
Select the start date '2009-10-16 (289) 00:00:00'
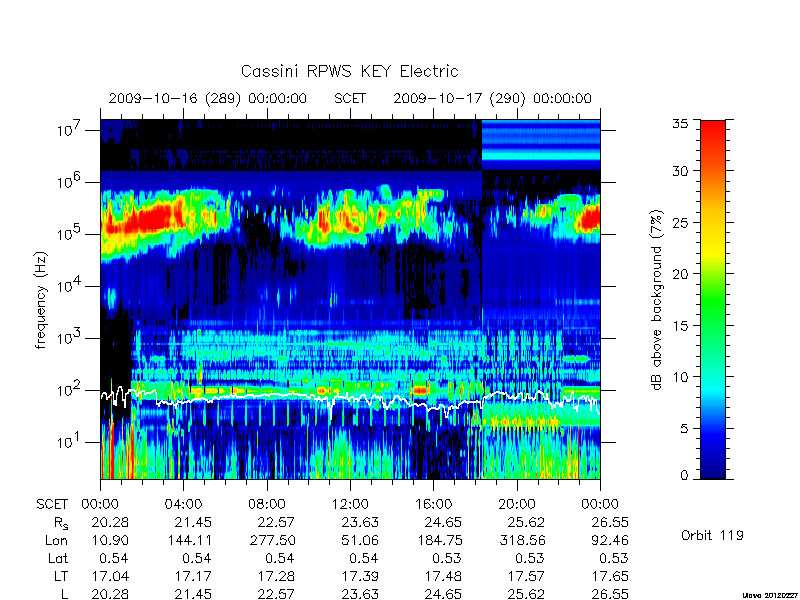[208, 98]
